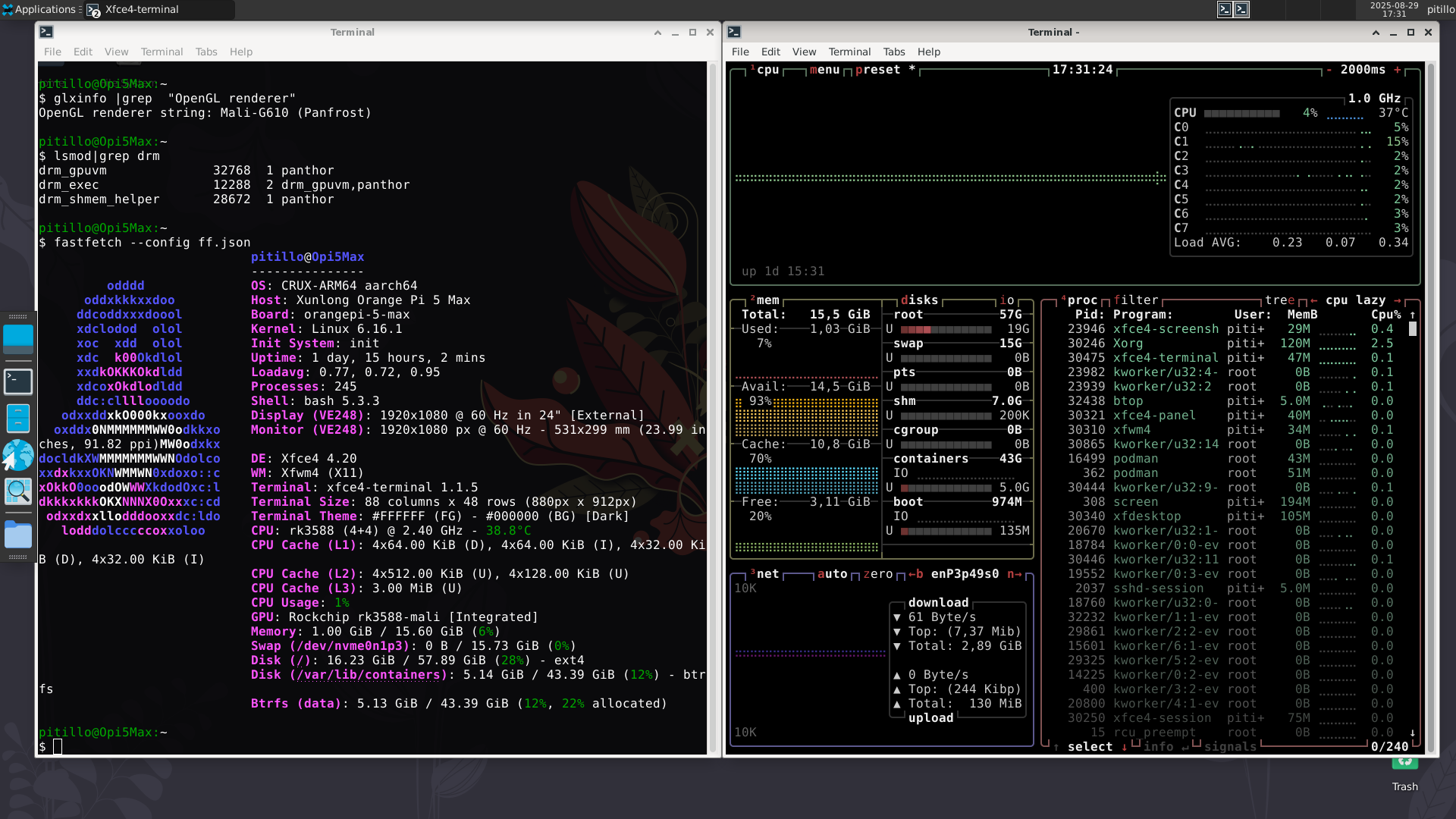1456x819 pixels.
Task: Increase the 2000ms update interval with plus
Action: point(1398,69)
